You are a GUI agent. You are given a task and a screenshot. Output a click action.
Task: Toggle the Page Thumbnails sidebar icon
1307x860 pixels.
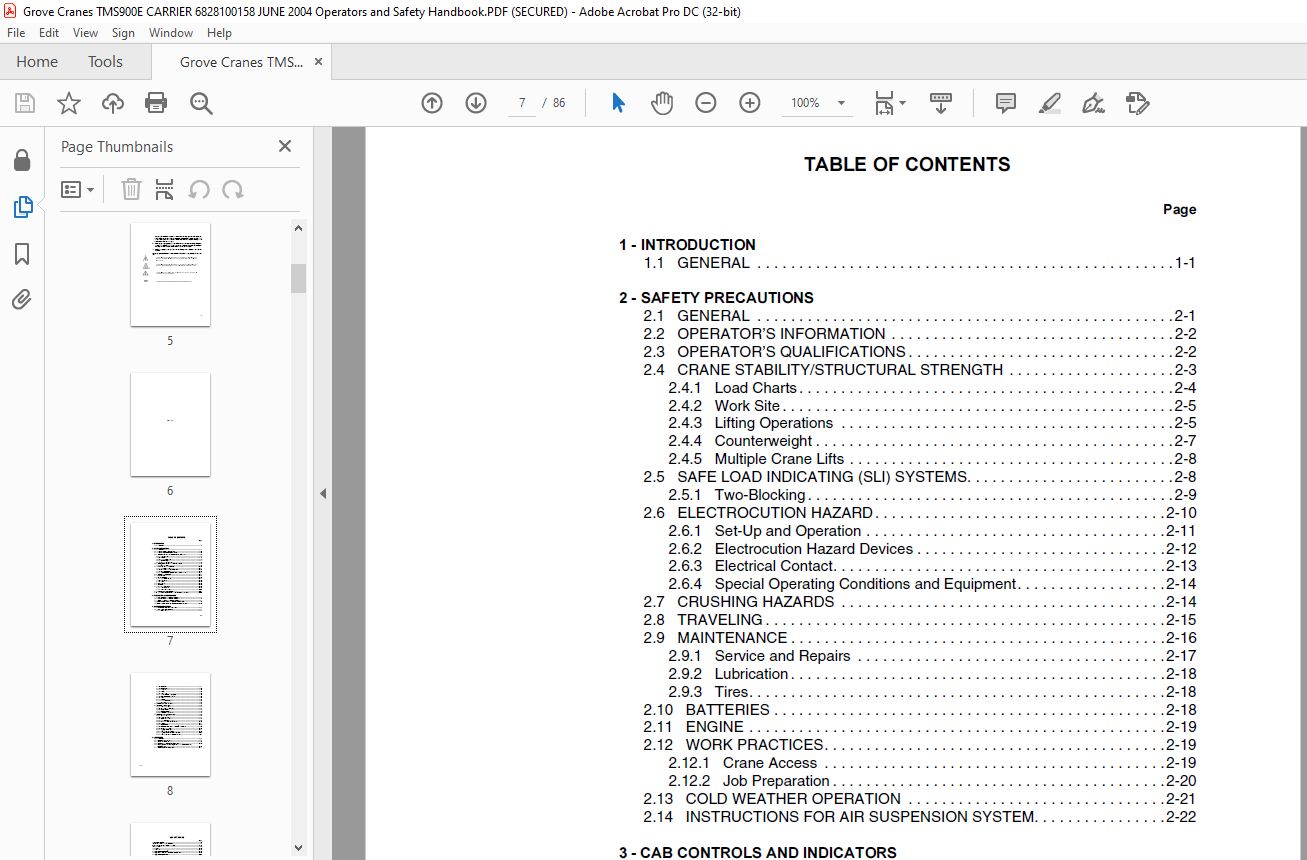[22, 207]
